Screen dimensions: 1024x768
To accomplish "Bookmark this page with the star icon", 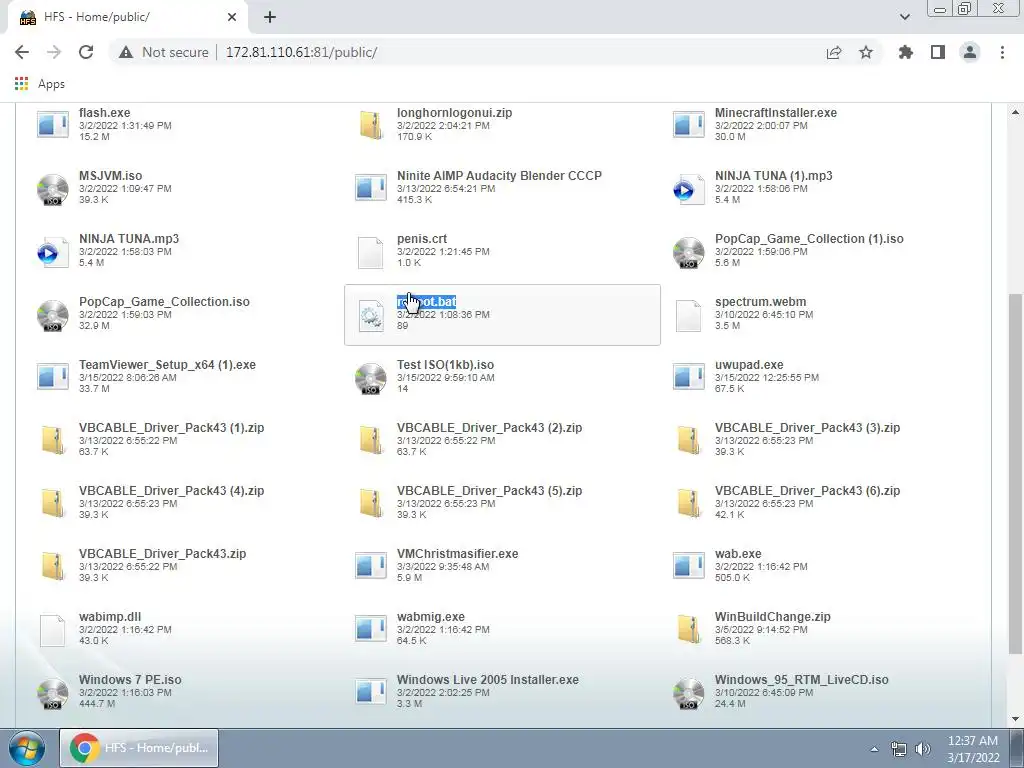I will click(866, 52).
